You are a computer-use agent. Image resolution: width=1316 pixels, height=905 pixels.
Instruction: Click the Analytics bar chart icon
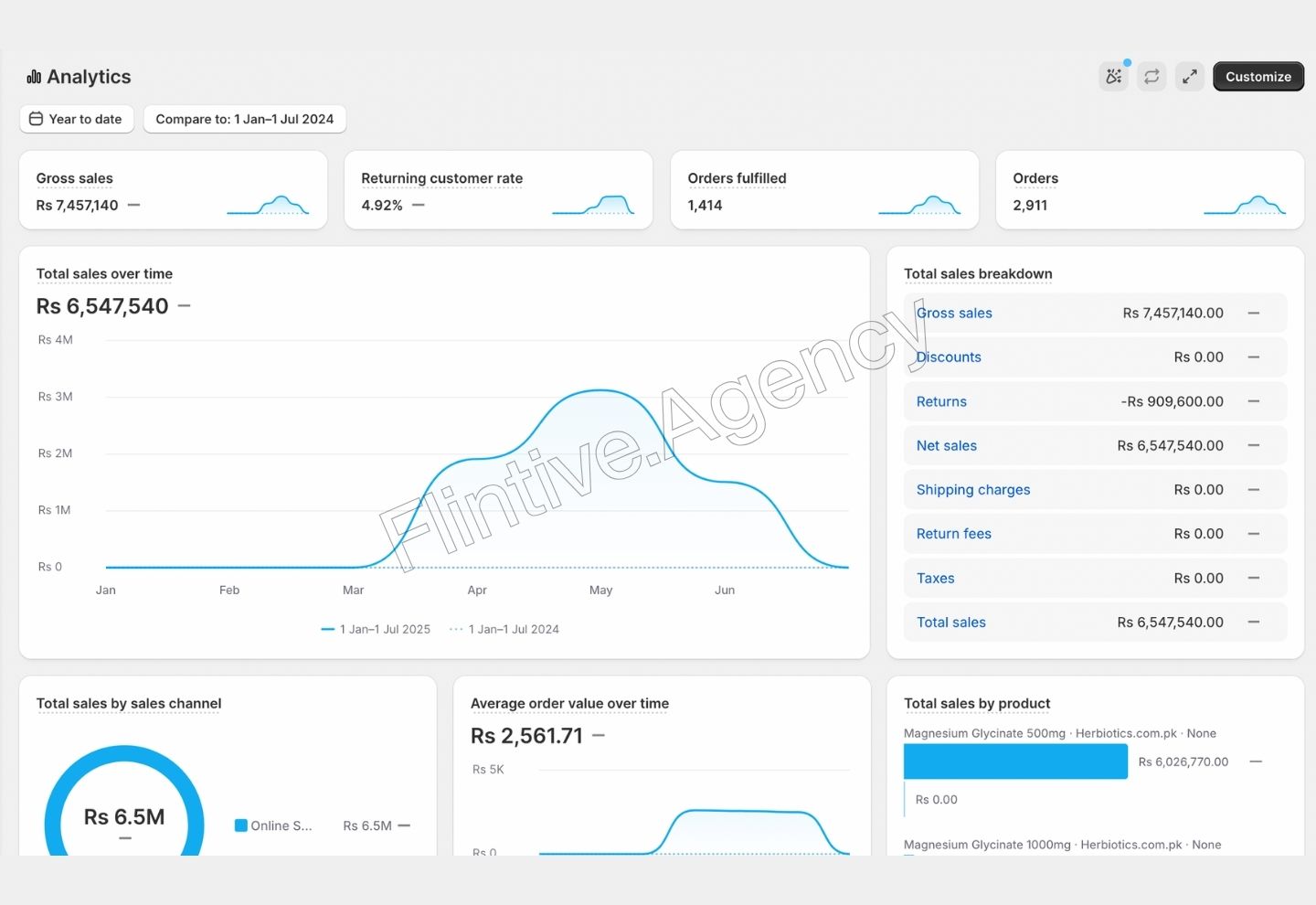(x=34, y=77)
